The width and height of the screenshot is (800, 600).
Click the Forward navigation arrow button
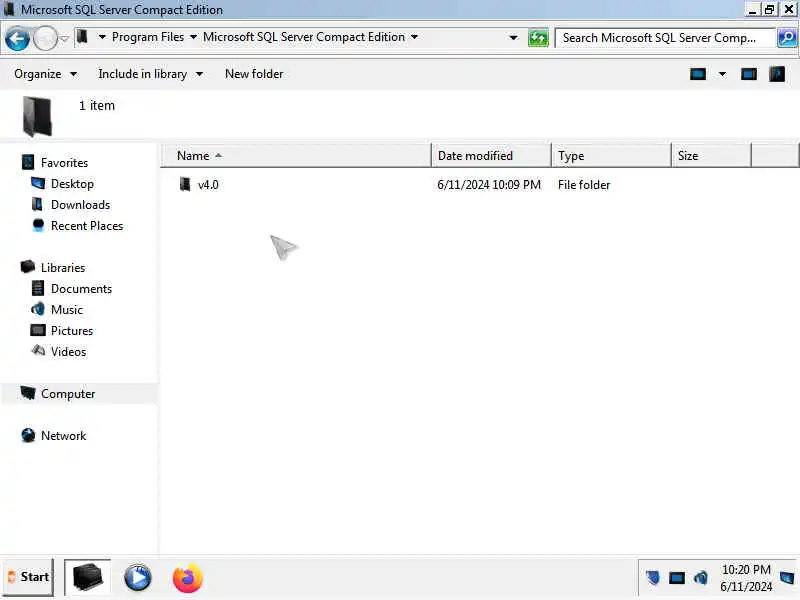(x=45, y=39)
